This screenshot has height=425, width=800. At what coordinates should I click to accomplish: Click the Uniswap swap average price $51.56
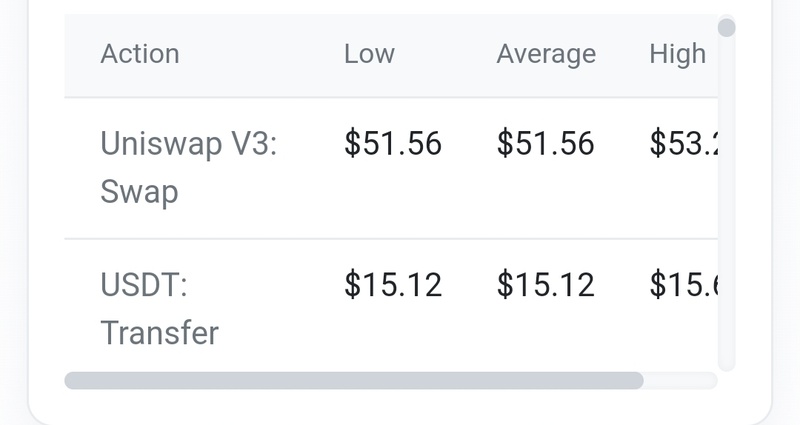pyautogui.click(x=545, y=143)
